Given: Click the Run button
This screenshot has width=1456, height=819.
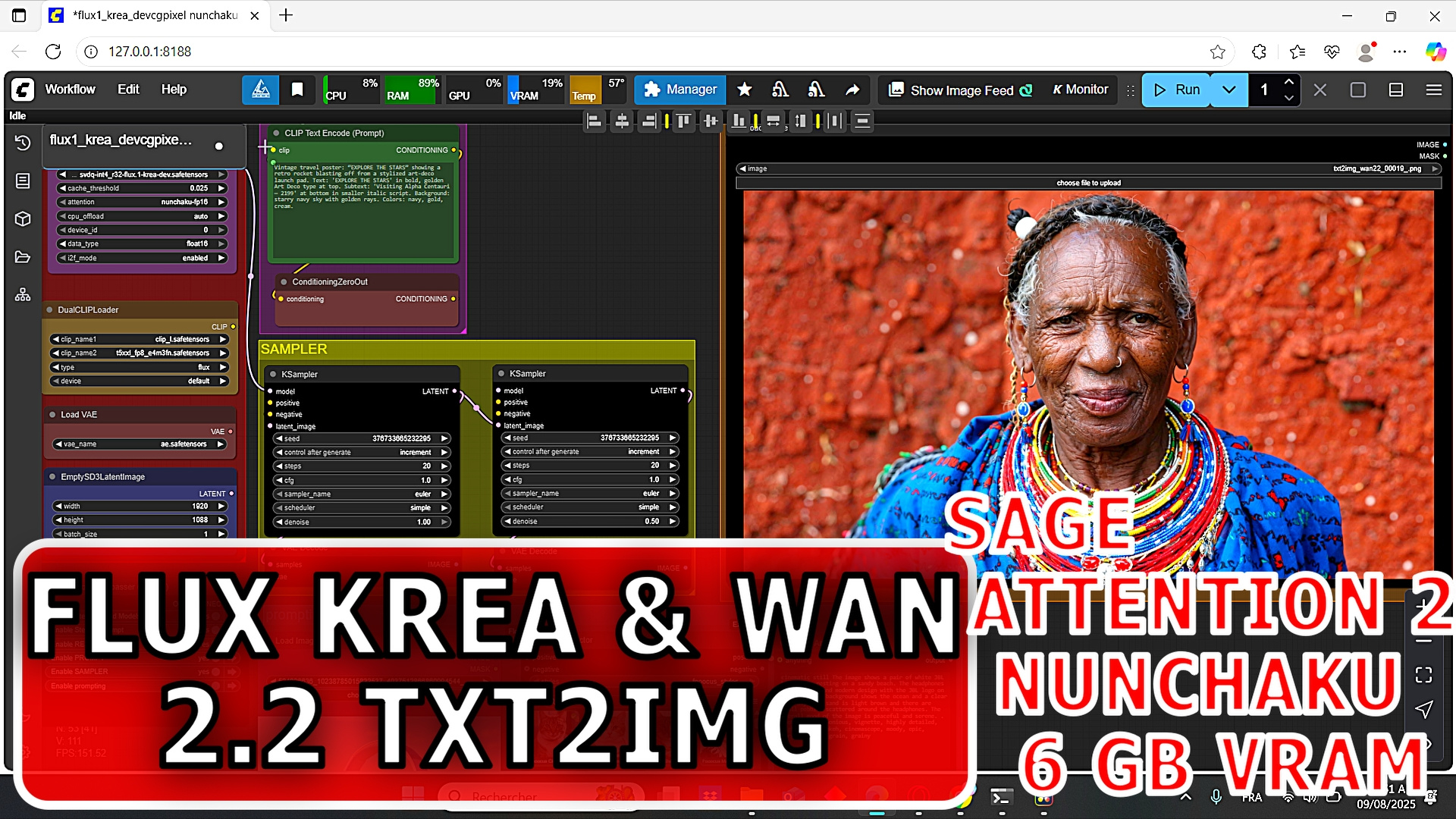Looking at the screenshot, I should click(x=1177, y=89).
